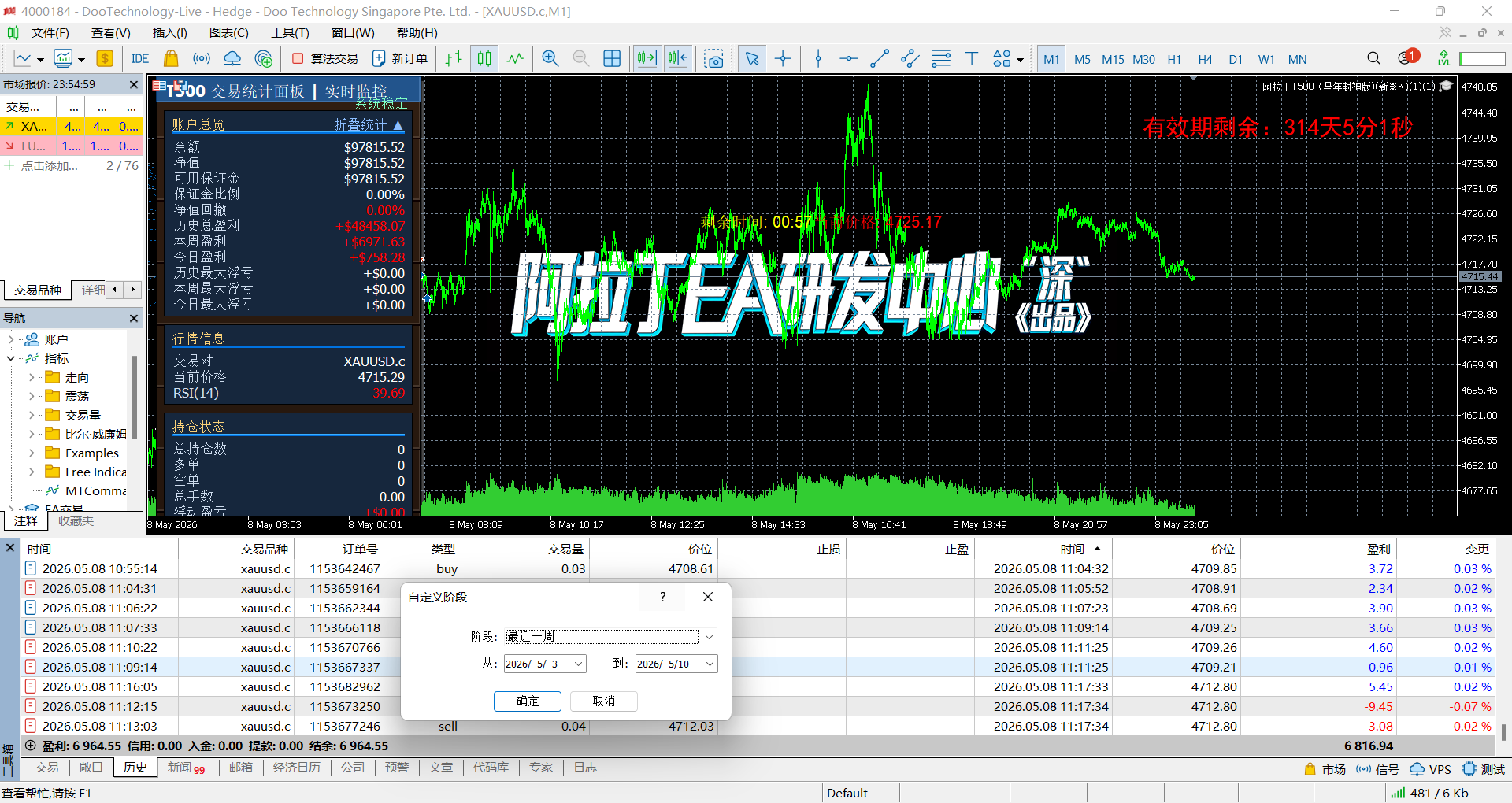
Task: Switch to D1 timeframe
Action: tap(1236, 60)
